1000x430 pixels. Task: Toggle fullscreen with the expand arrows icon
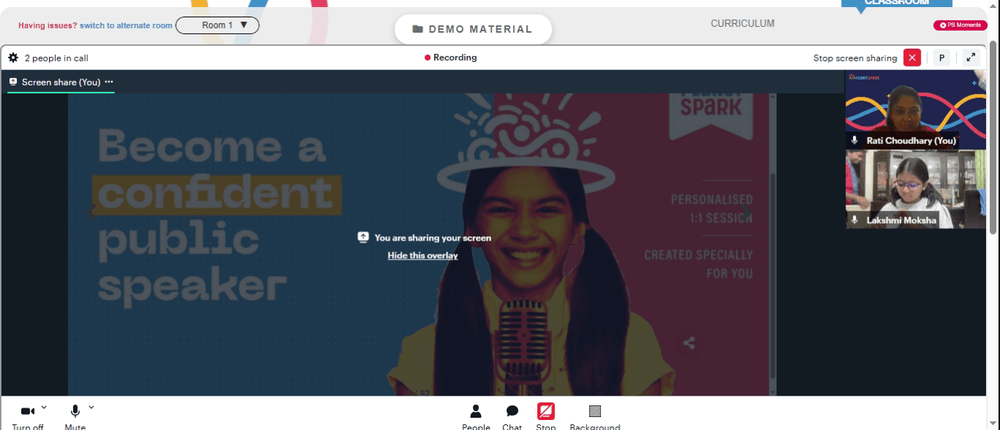[971, 57]
